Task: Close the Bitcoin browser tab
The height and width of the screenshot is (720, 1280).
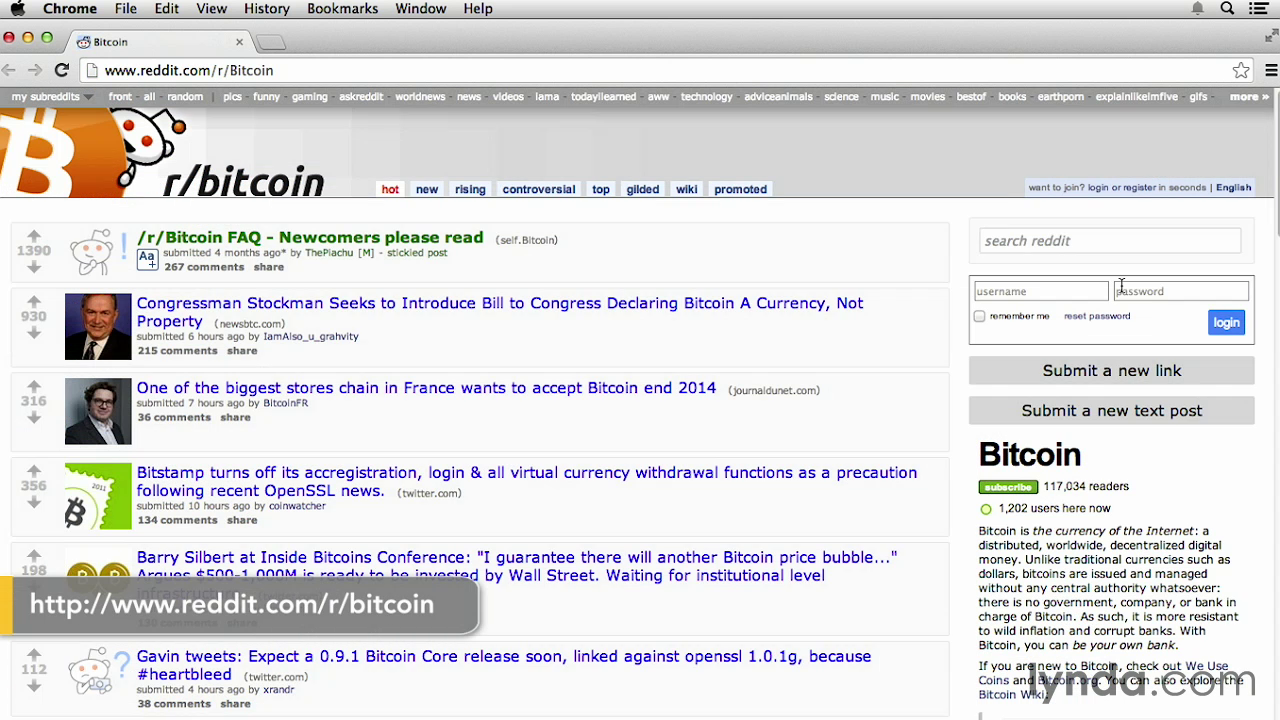Action: [239, 42]
